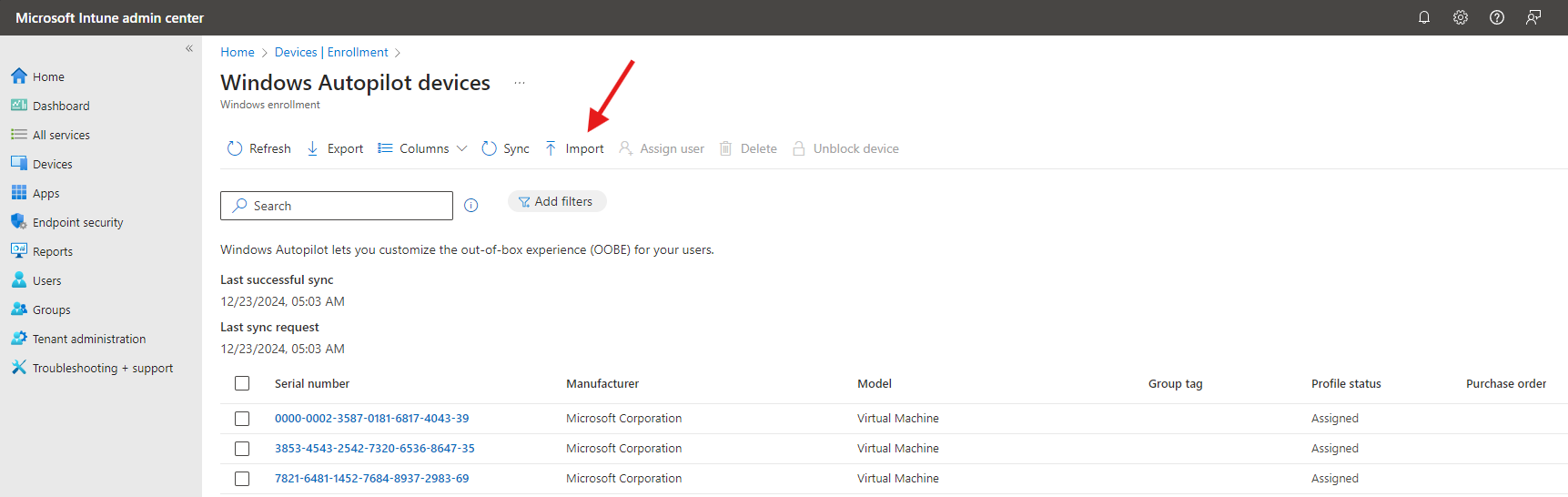The width and height of the screenshot is (1568, 497).
Task: Click the search info icon
Action: [x=470, y=206]
